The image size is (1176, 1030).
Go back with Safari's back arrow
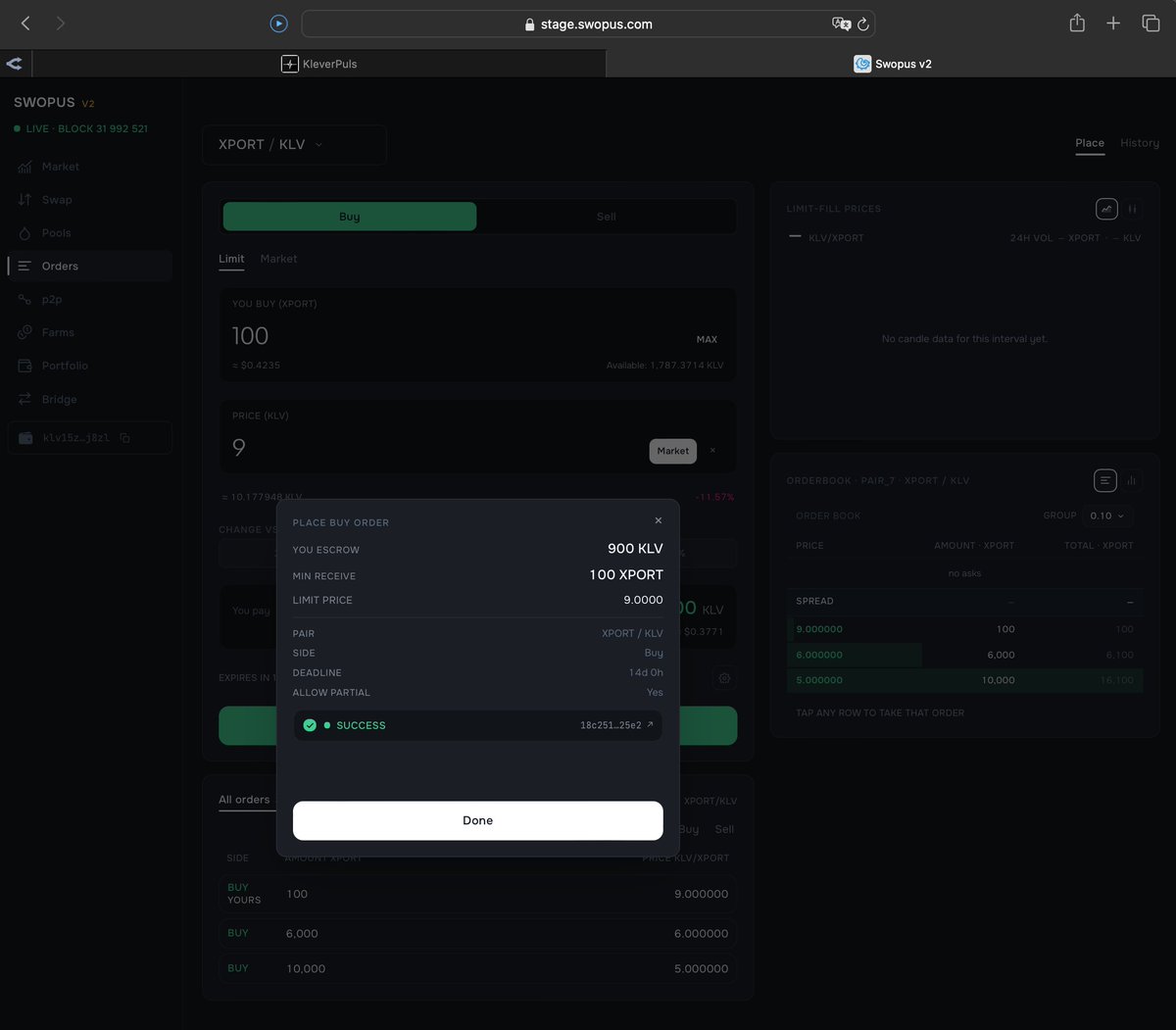(x=25, y=24)
